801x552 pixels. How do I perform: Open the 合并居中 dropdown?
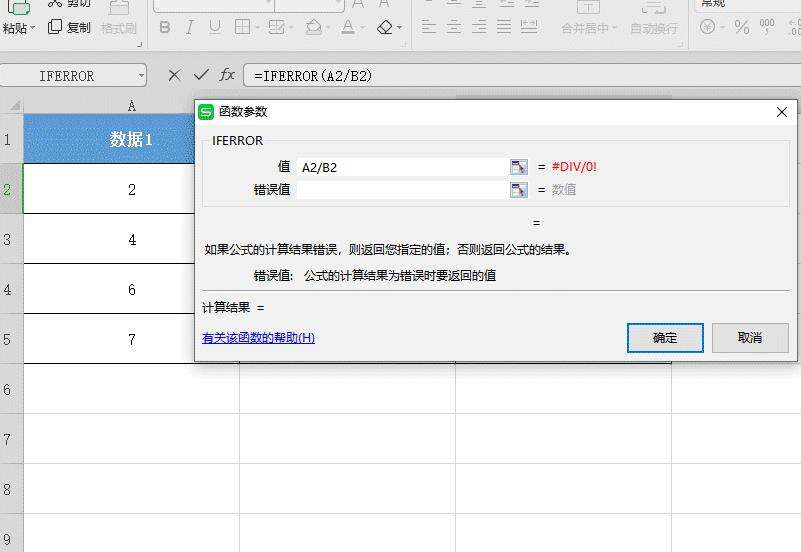point(614,29)
